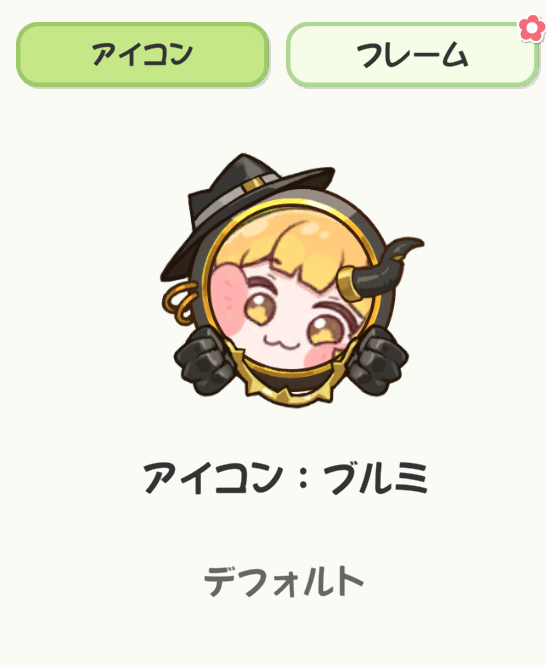Tap the right black gloved fist
The width and height of the screenshot is (546, 665).
click(x=378, y=360)
